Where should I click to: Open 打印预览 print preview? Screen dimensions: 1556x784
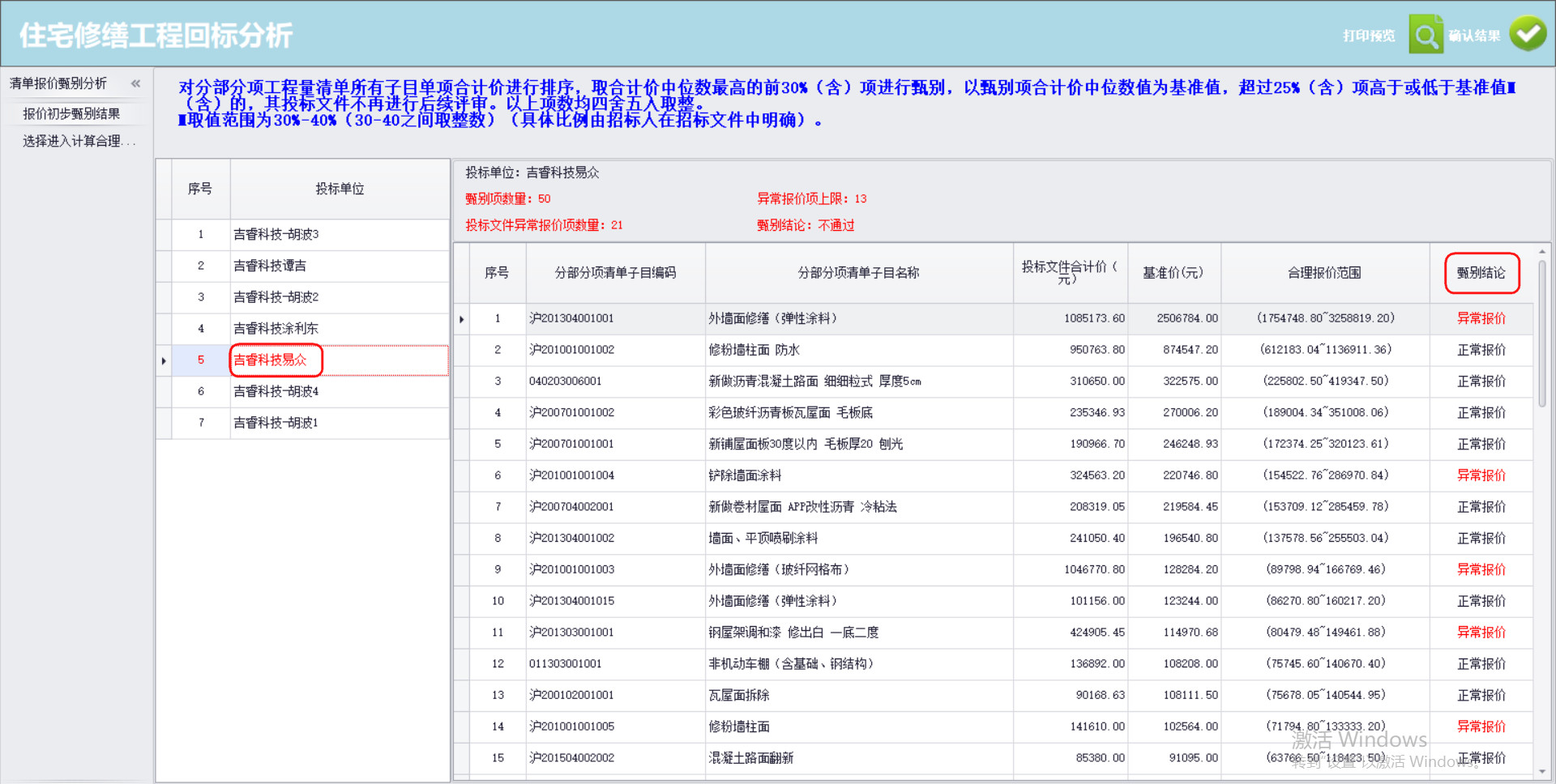tap(1369, 36)
